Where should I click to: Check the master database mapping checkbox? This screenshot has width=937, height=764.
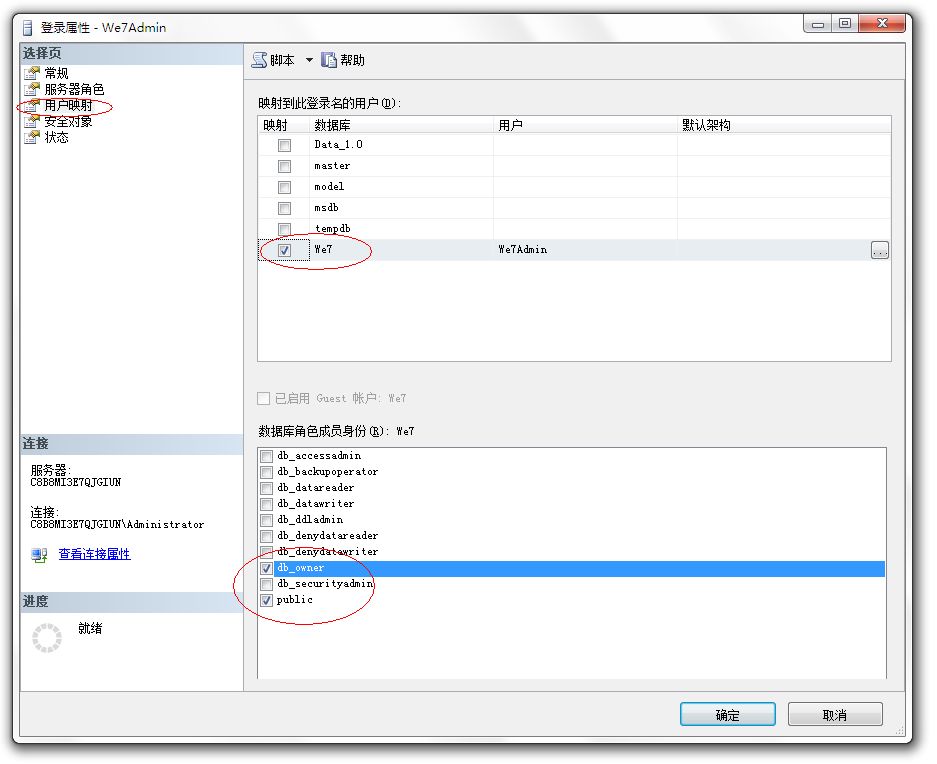coord(284,166)
